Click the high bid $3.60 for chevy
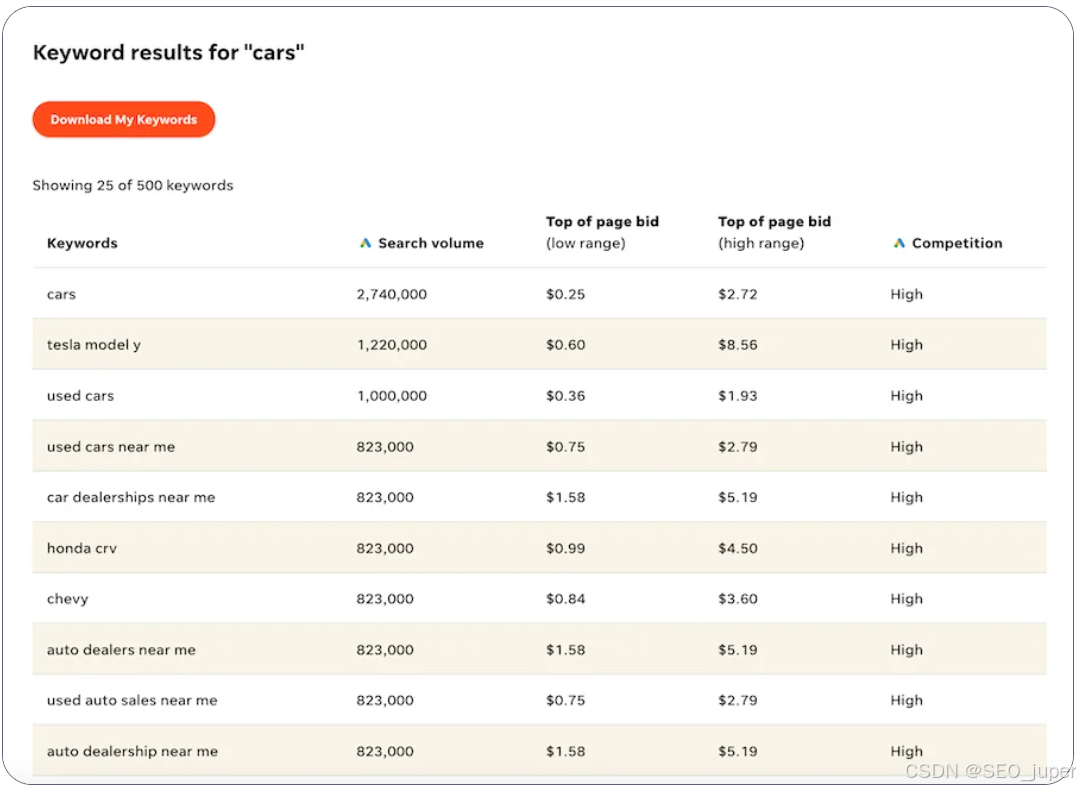The width and height of the screenshot is (1080, 788). (x=738, y=599)
